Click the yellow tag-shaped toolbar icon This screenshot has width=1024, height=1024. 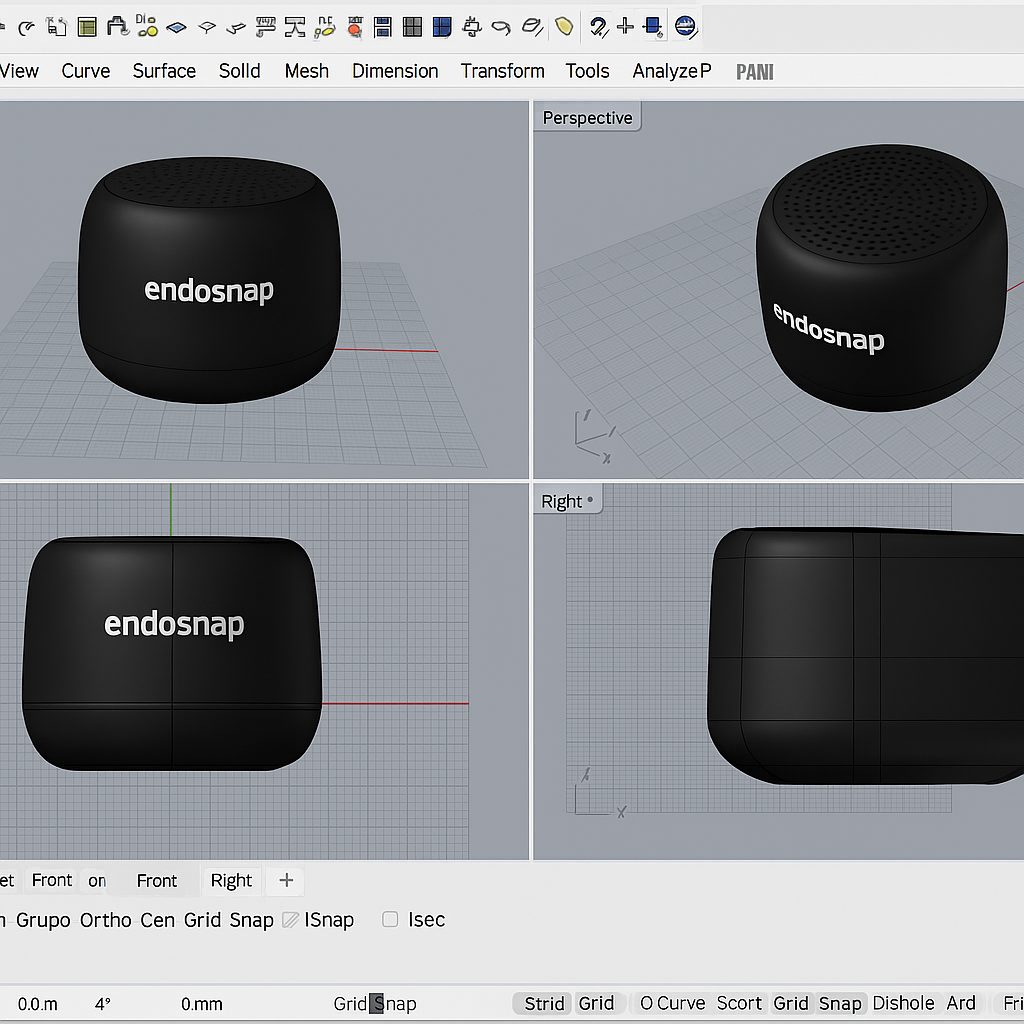point(564,27)
